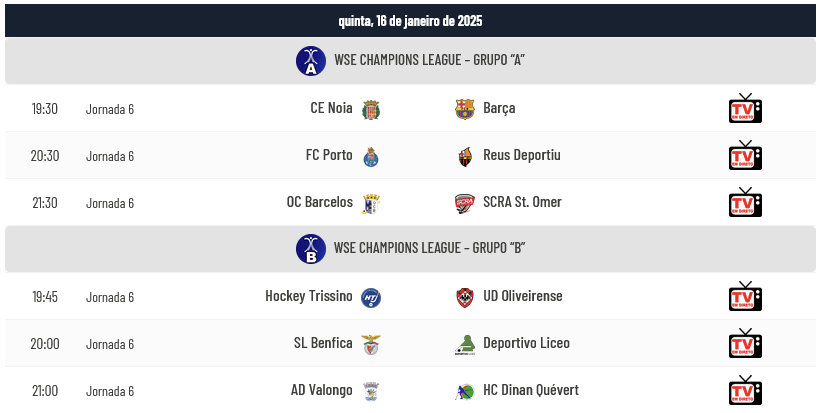The width and height of the screenshot is (817, 413).
Task: Open WSE Champions League Grupo "B" header
Action: [410, 248]
